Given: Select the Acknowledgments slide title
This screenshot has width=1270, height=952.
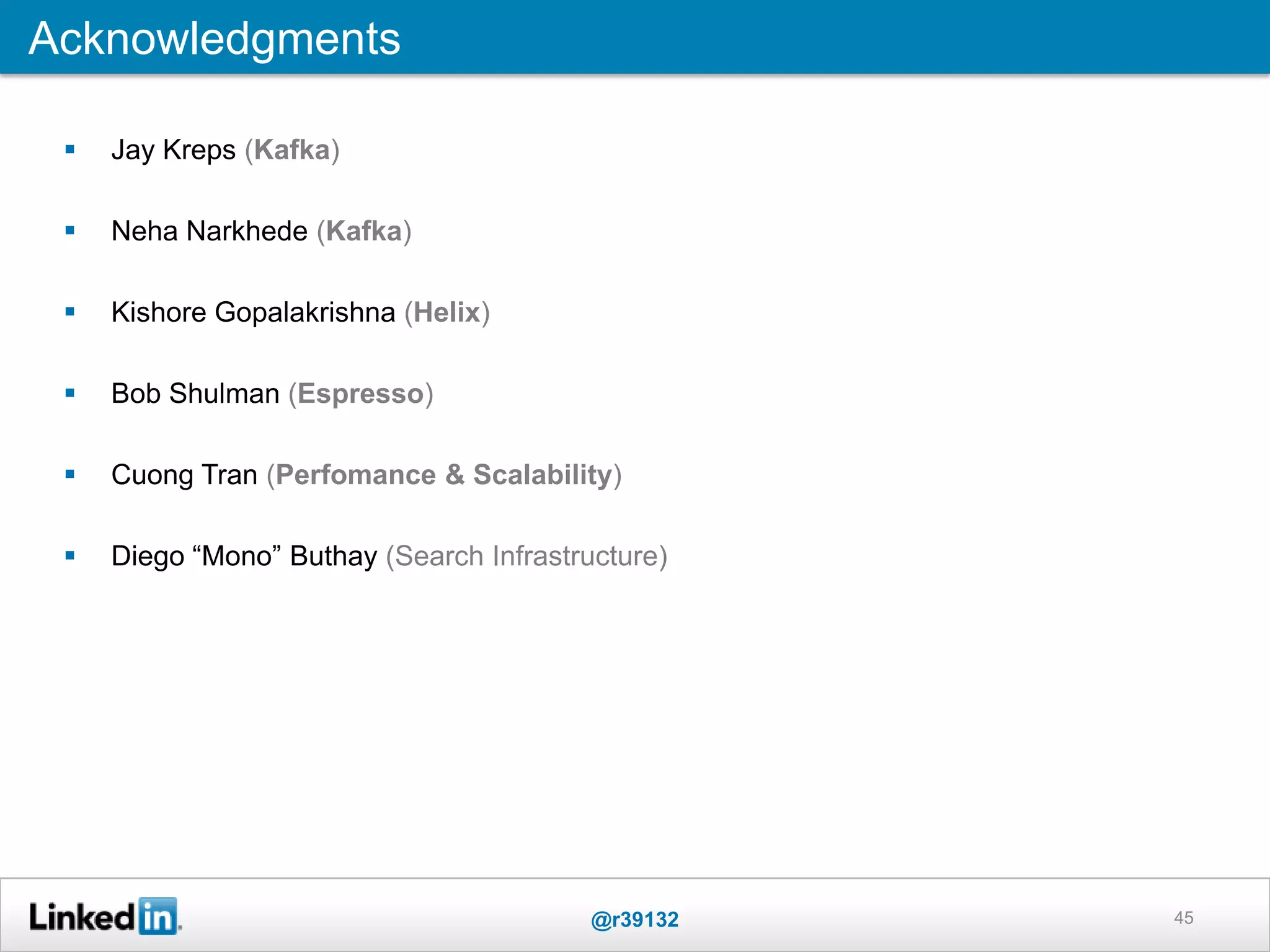Looking at the screenshot, I should (215, 39).
